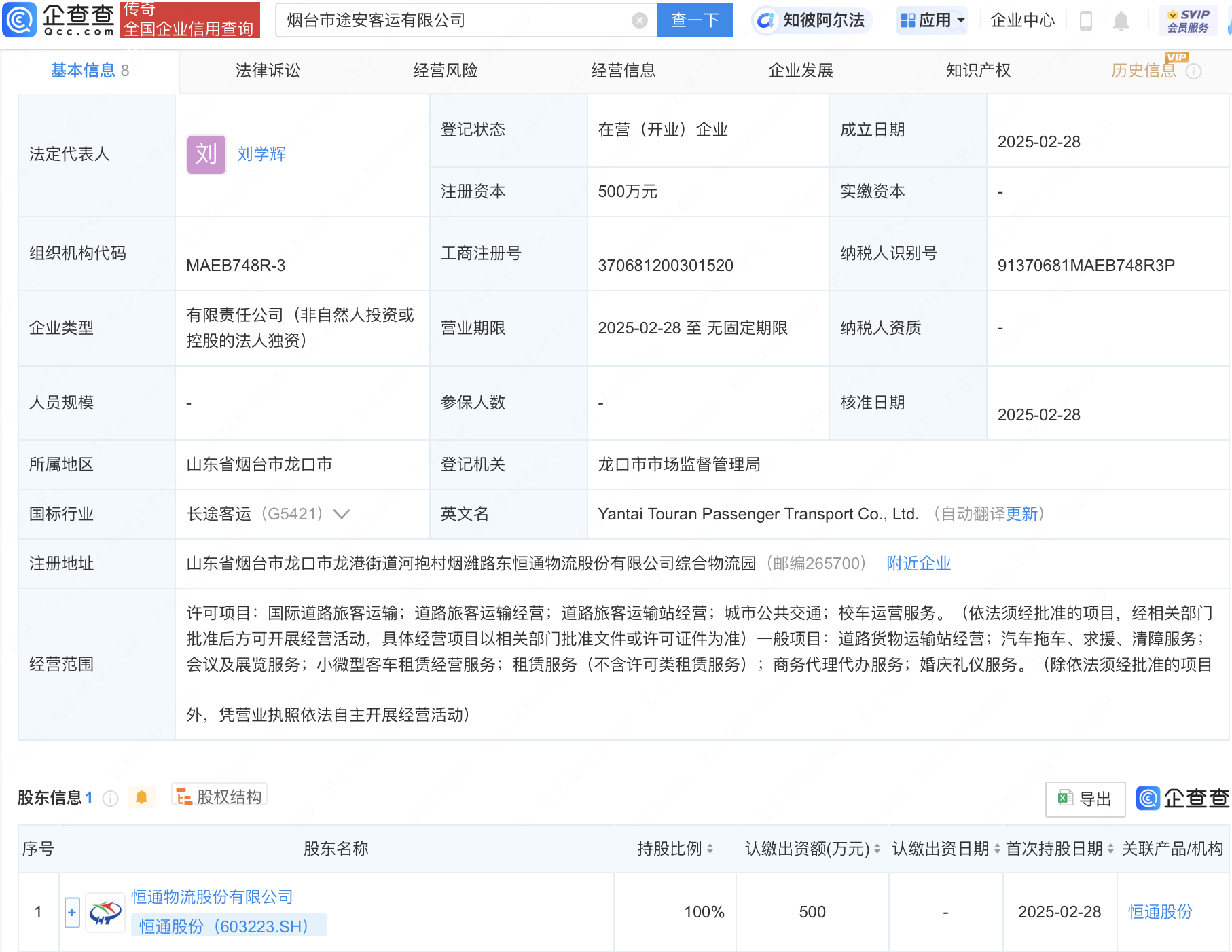This screenshot has width=1232, height=952.
Task: Click the 查一下 search button
Action: point(695,20)
